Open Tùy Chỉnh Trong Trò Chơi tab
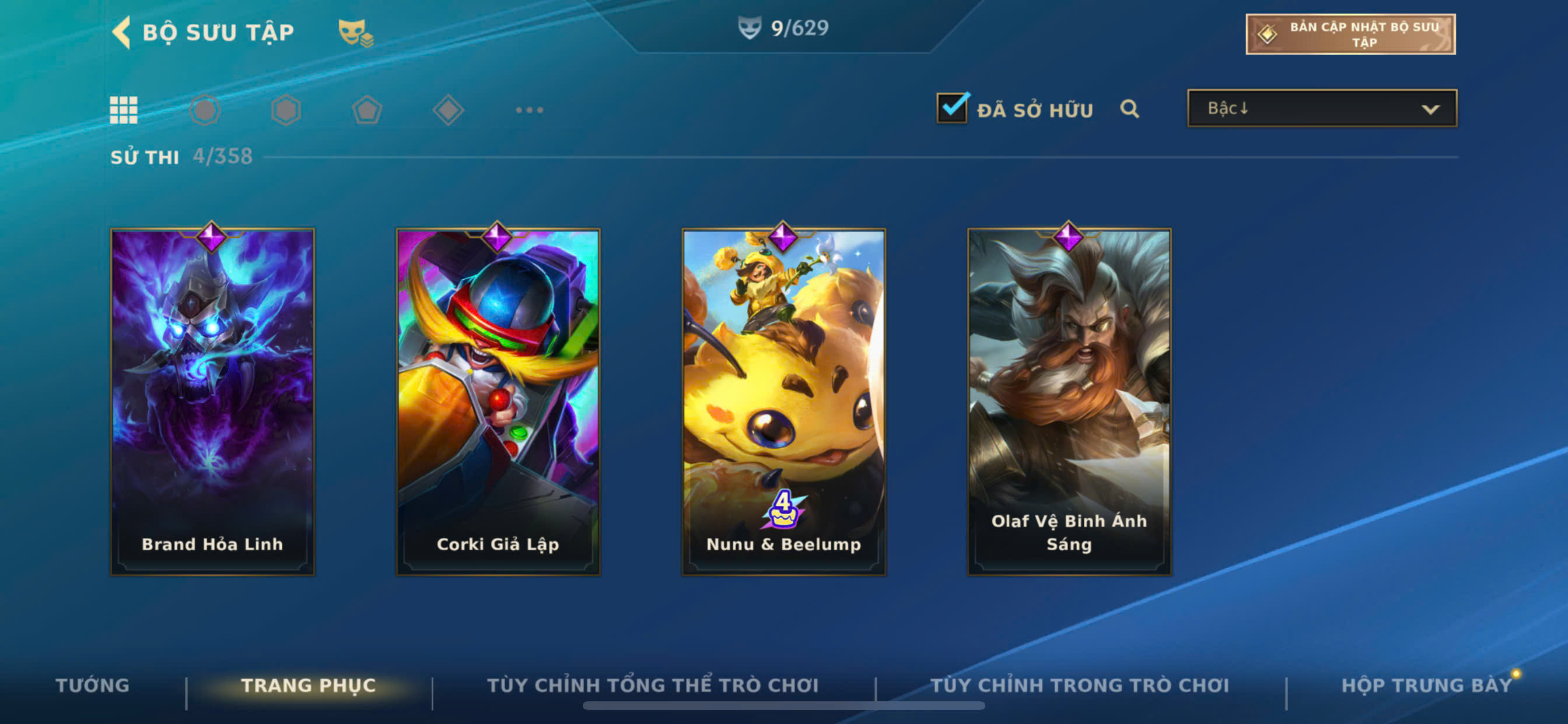This screenshot has width=1568, height=724. click(x=1080, y=685)
